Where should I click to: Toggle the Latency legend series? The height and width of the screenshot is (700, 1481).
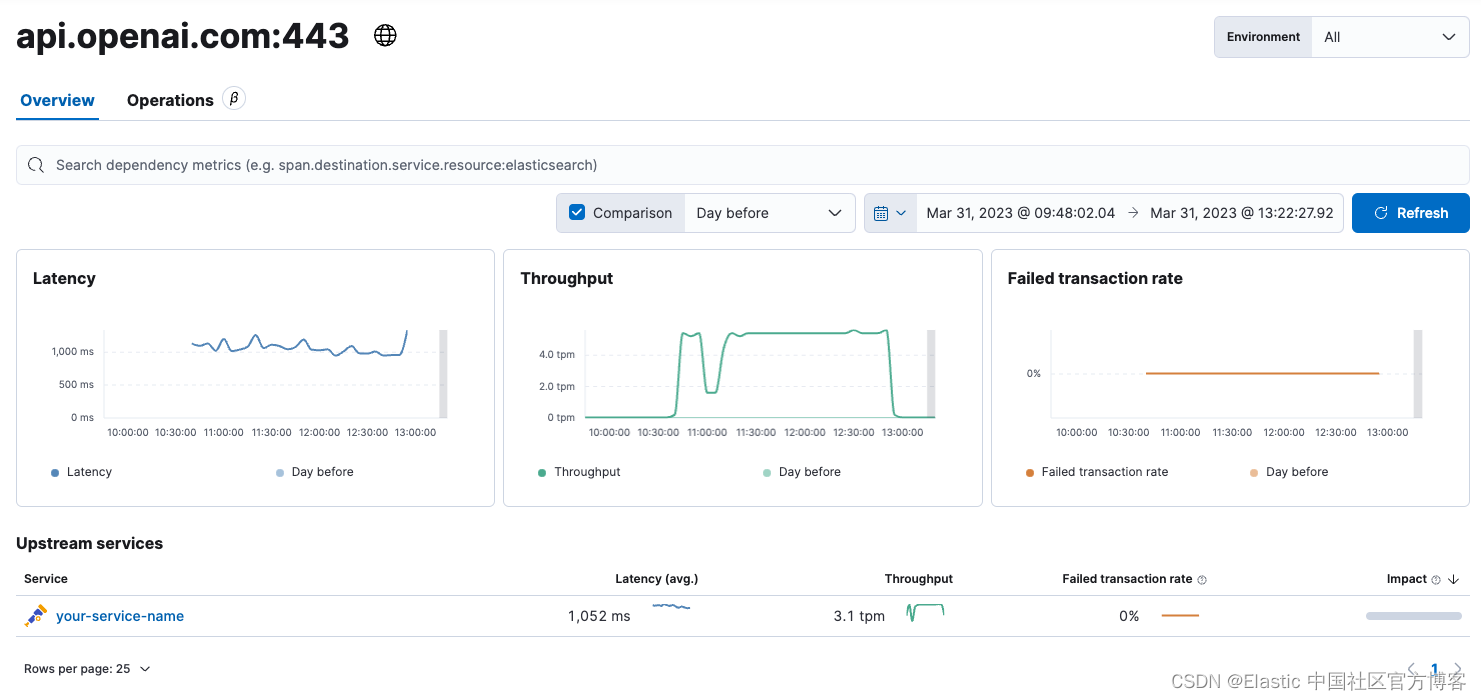81,472
